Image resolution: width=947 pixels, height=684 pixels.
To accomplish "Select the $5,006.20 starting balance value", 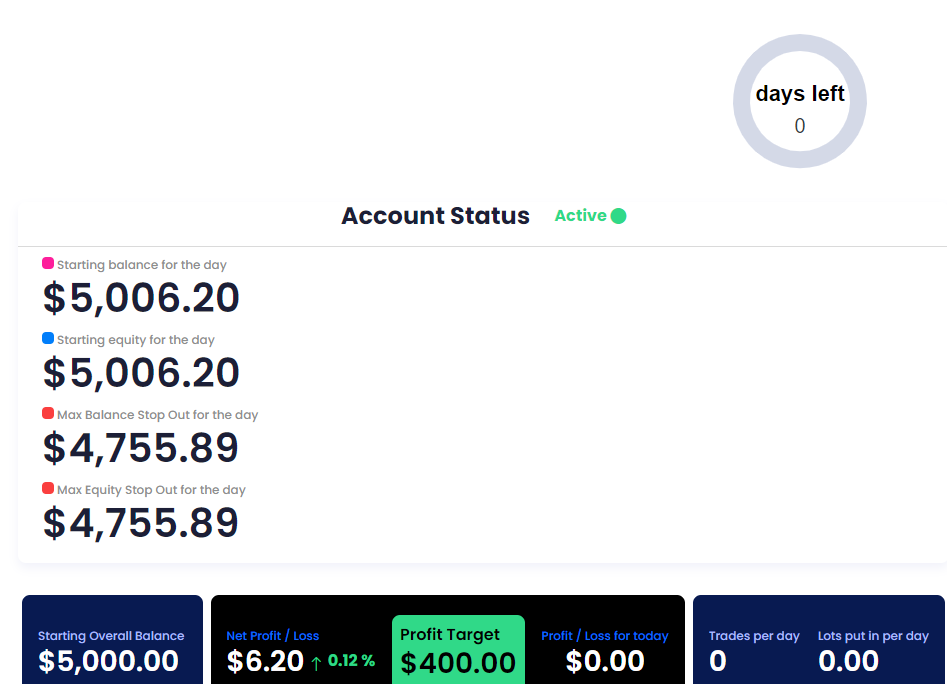I will (141, 298).
